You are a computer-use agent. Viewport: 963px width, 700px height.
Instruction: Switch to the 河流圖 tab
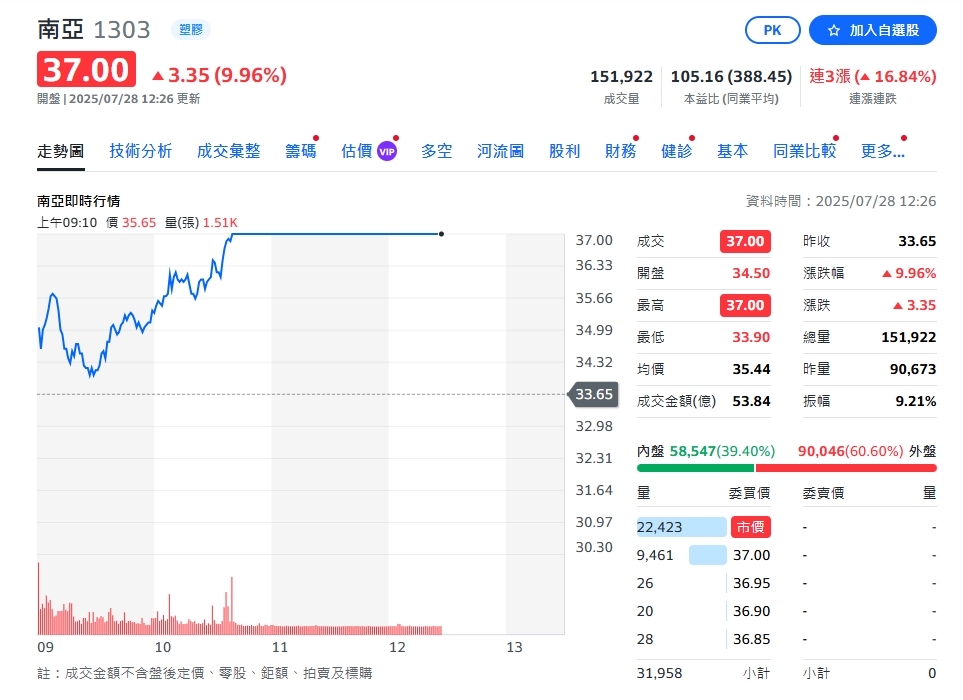tap(499, 150)
